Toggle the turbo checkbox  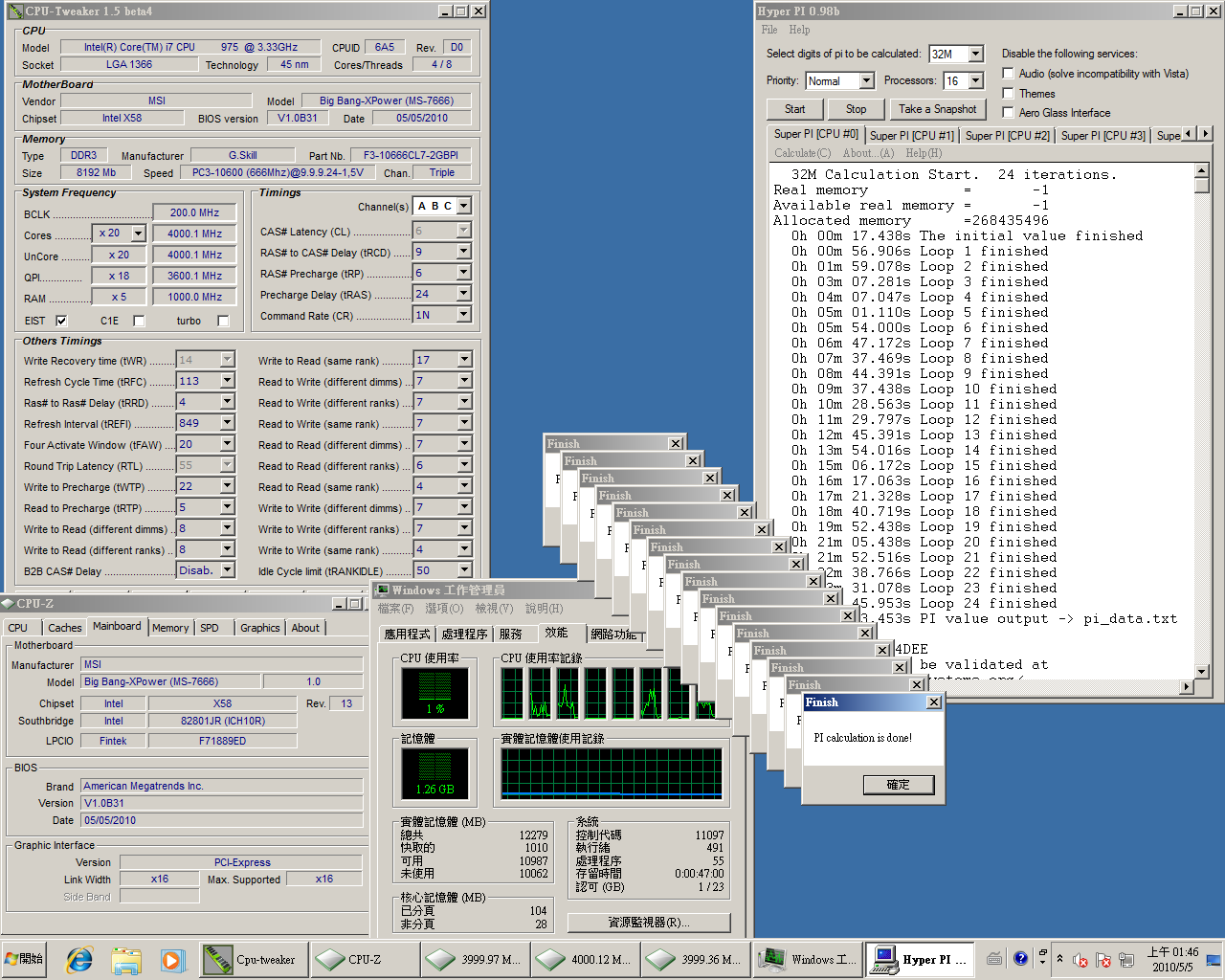click(x=223, y=321)
